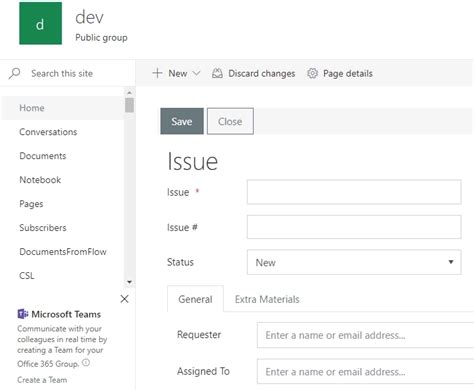Viewport: 474px width, 390px height.
Task: Click the Microsoft Teams logo icon
Action: [x=23, y=314]
